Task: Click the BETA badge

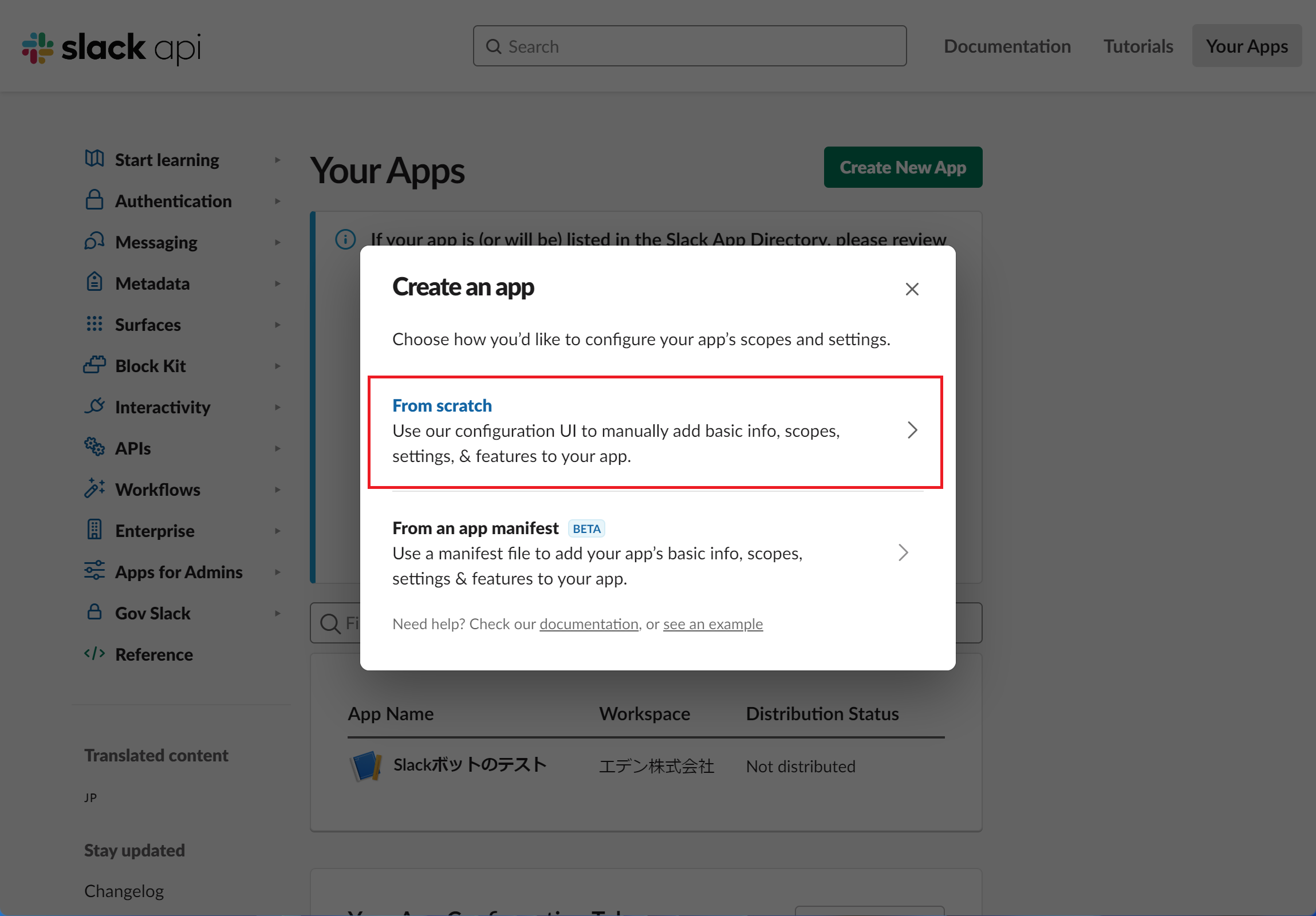Action: tap(586, 529)
